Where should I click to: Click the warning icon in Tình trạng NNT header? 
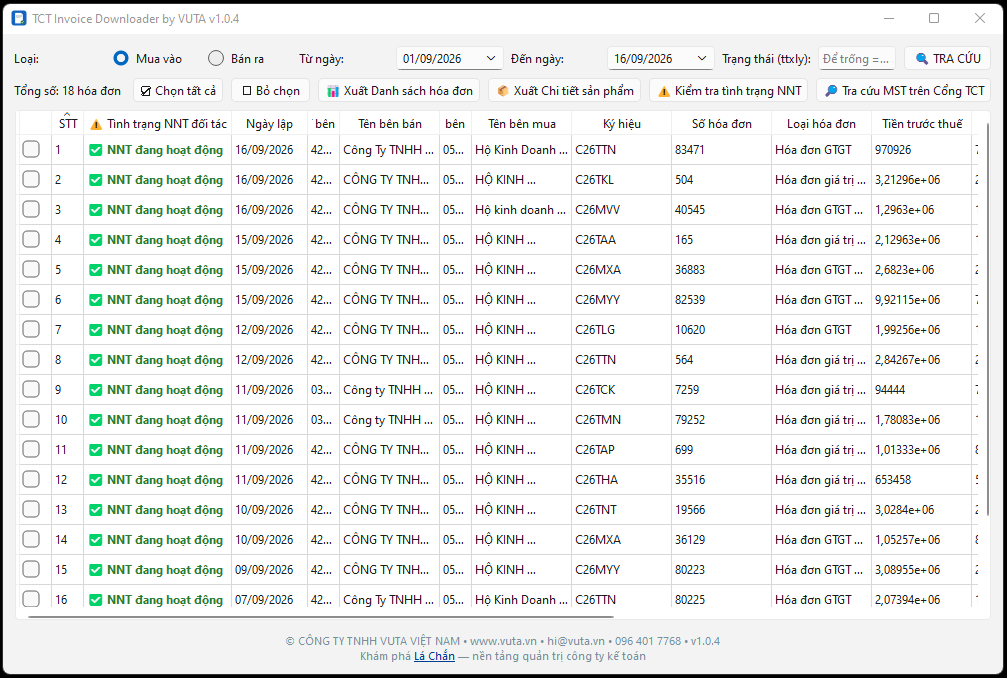(96, 125)
